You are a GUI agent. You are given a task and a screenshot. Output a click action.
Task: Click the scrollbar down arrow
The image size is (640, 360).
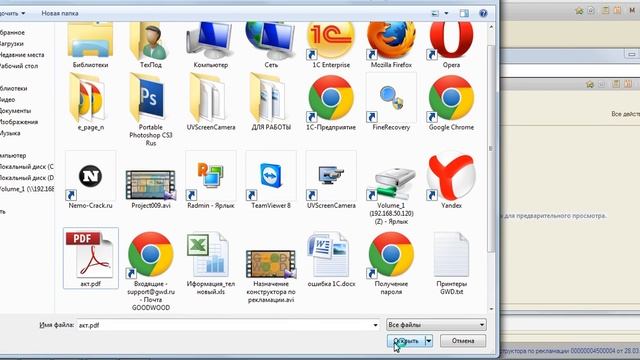(491, 309)
